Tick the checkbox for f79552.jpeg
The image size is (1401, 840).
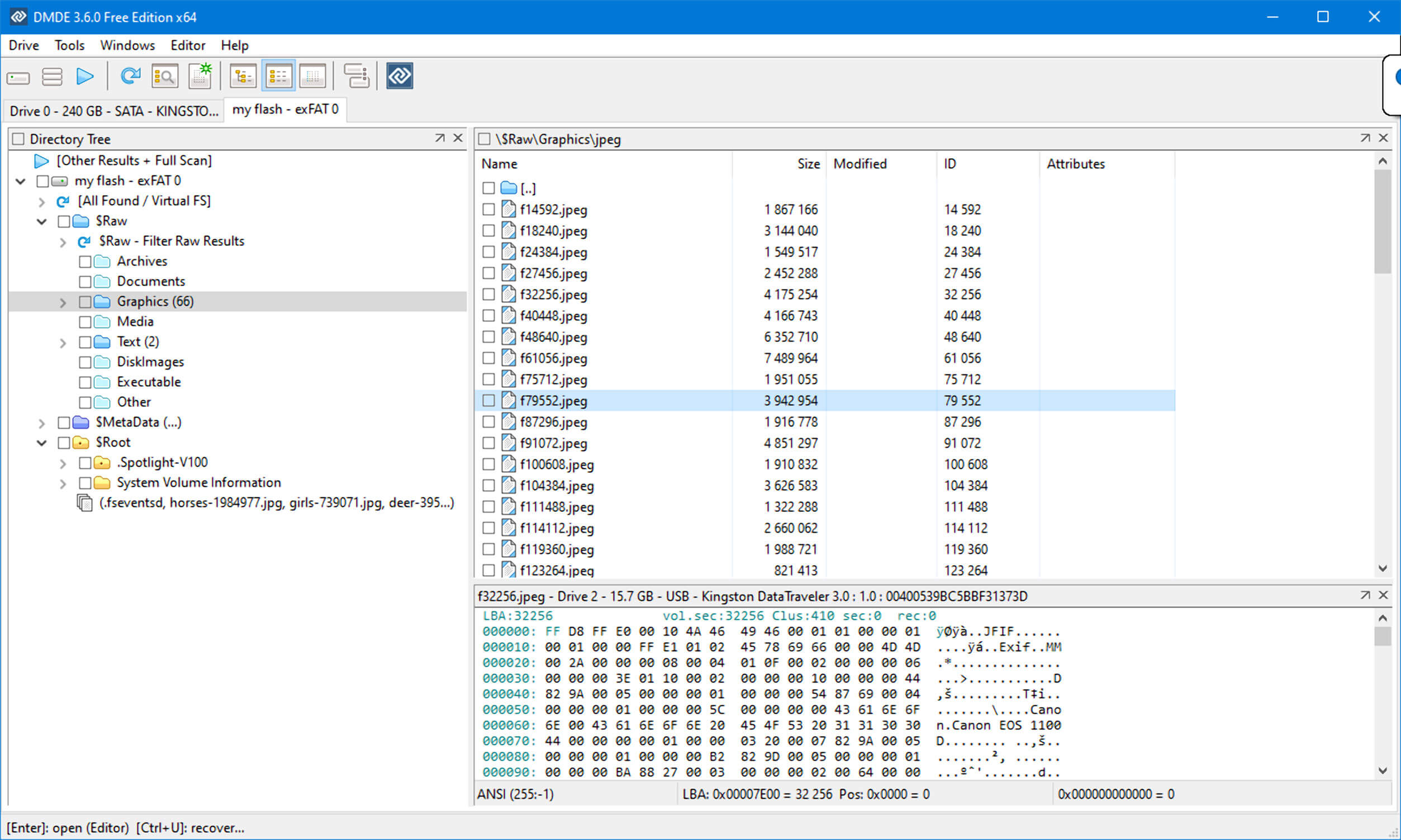pyautogui.click(x=488, y=401)
